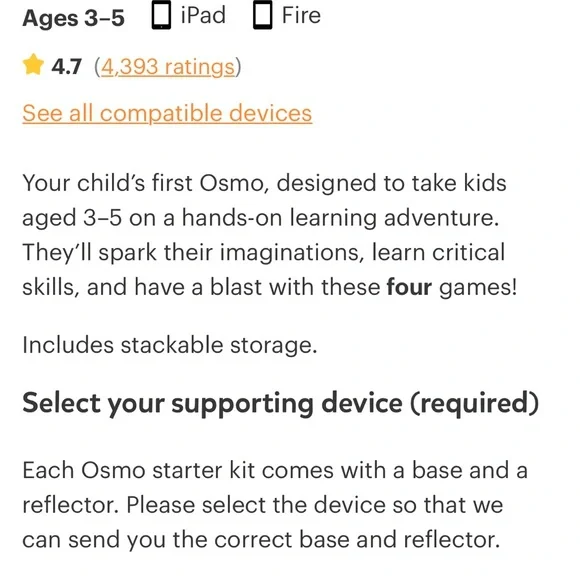
Task: Click the 4.7 rating score
Action: click(66, 67)
